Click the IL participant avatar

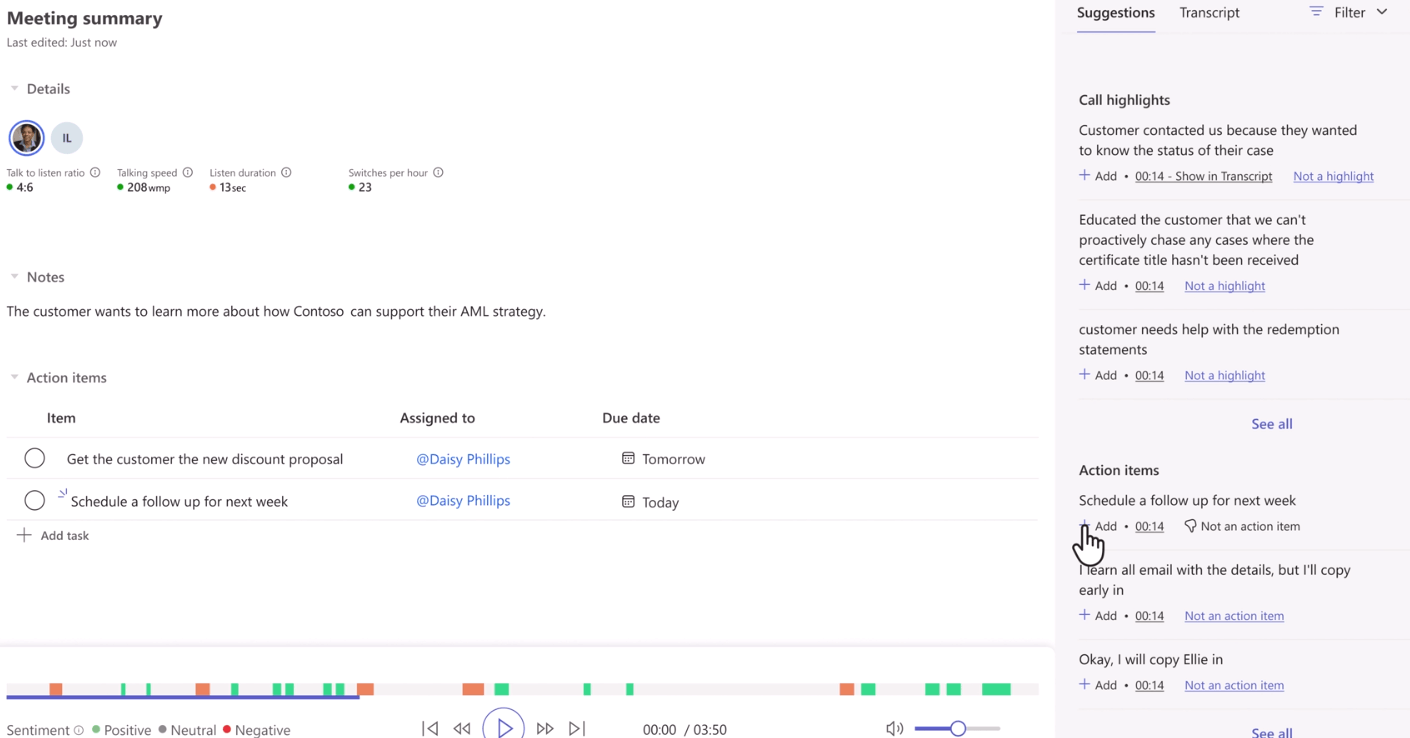pos(67,138)
